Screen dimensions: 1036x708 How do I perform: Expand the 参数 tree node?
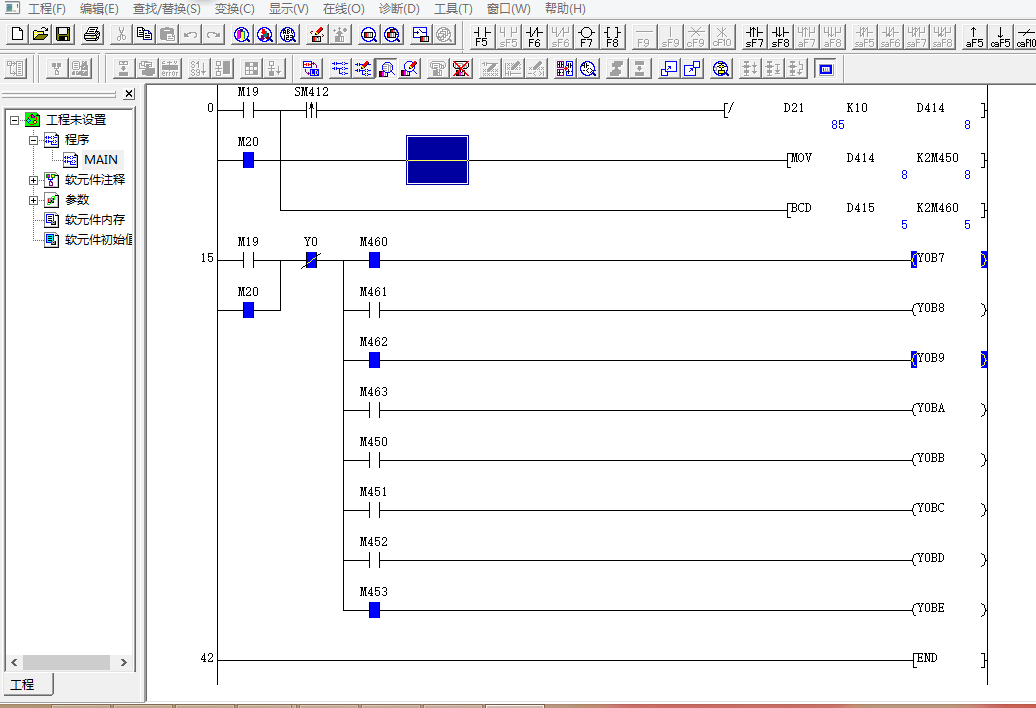point(34,200)
